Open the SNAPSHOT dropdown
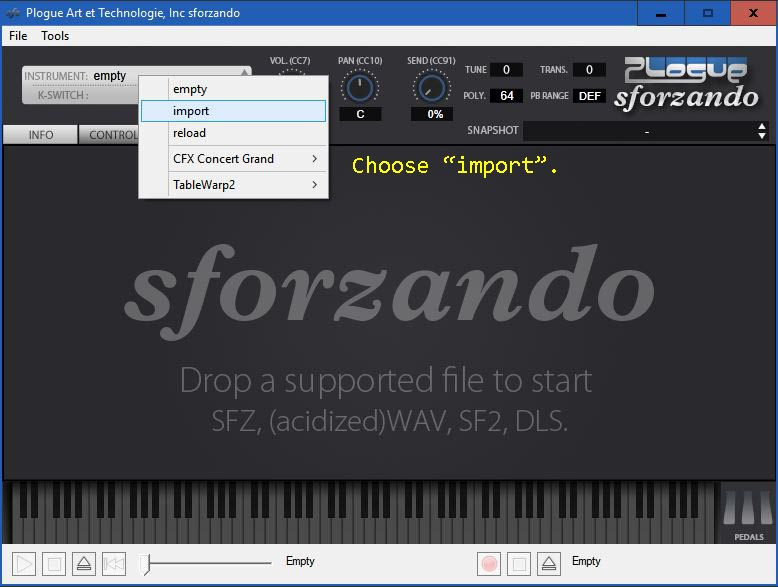This screenshot has width=778, height=587. coord(645,132)
